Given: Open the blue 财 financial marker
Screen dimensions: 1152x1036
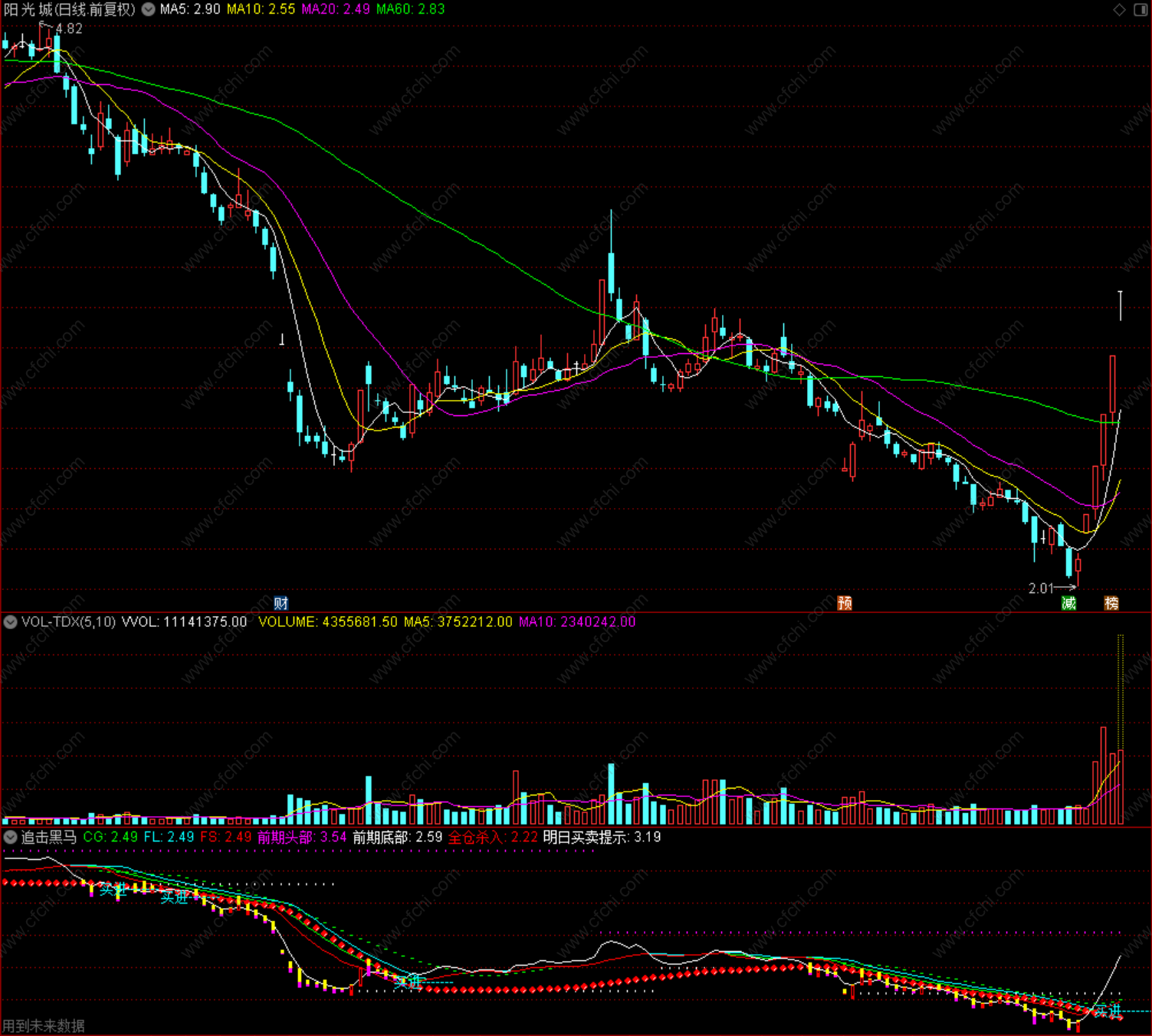Looking at the screenshot, I should [x=281, y=603].
